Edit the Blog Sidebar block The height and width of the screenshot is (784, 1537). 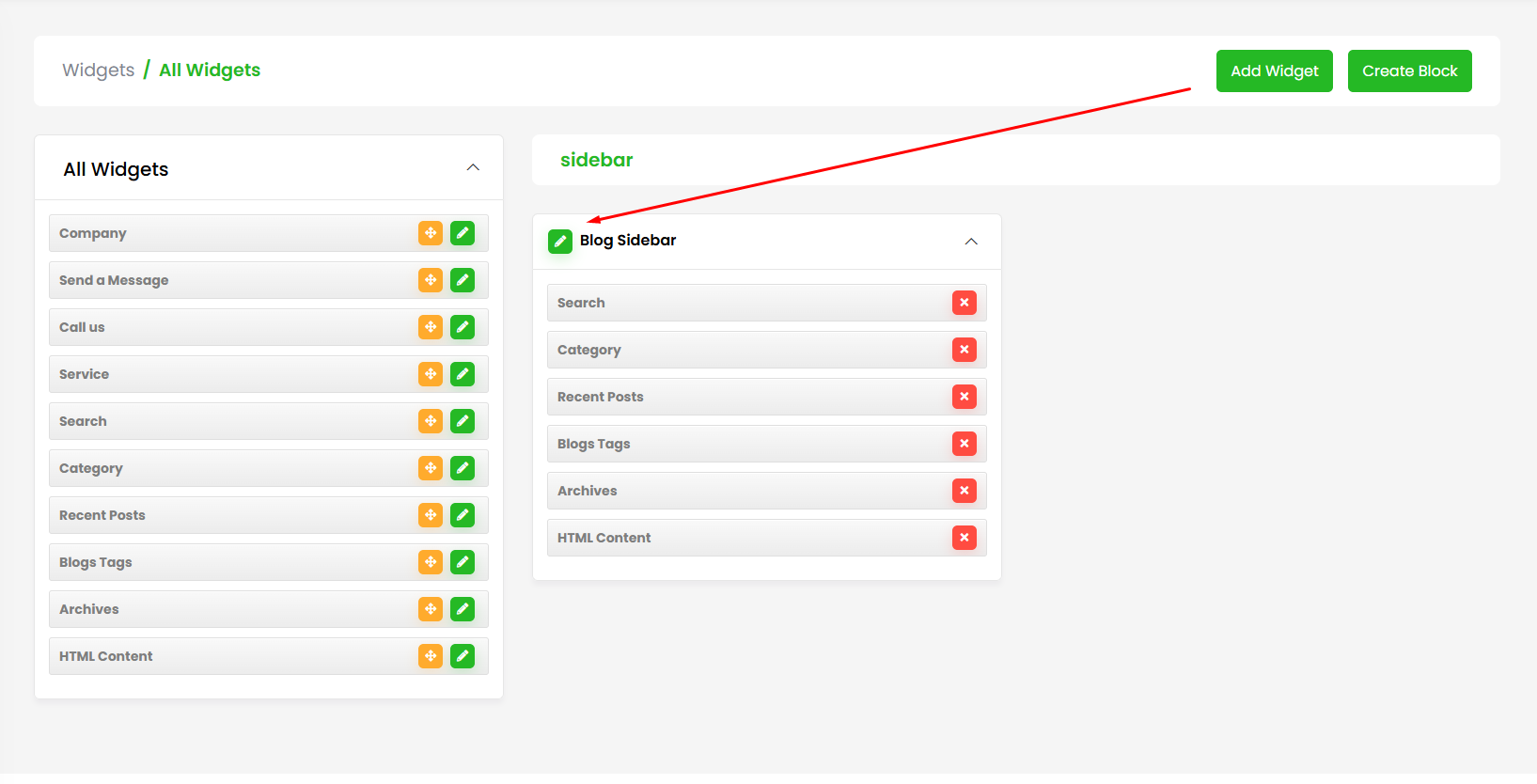(x=560, y=242)
